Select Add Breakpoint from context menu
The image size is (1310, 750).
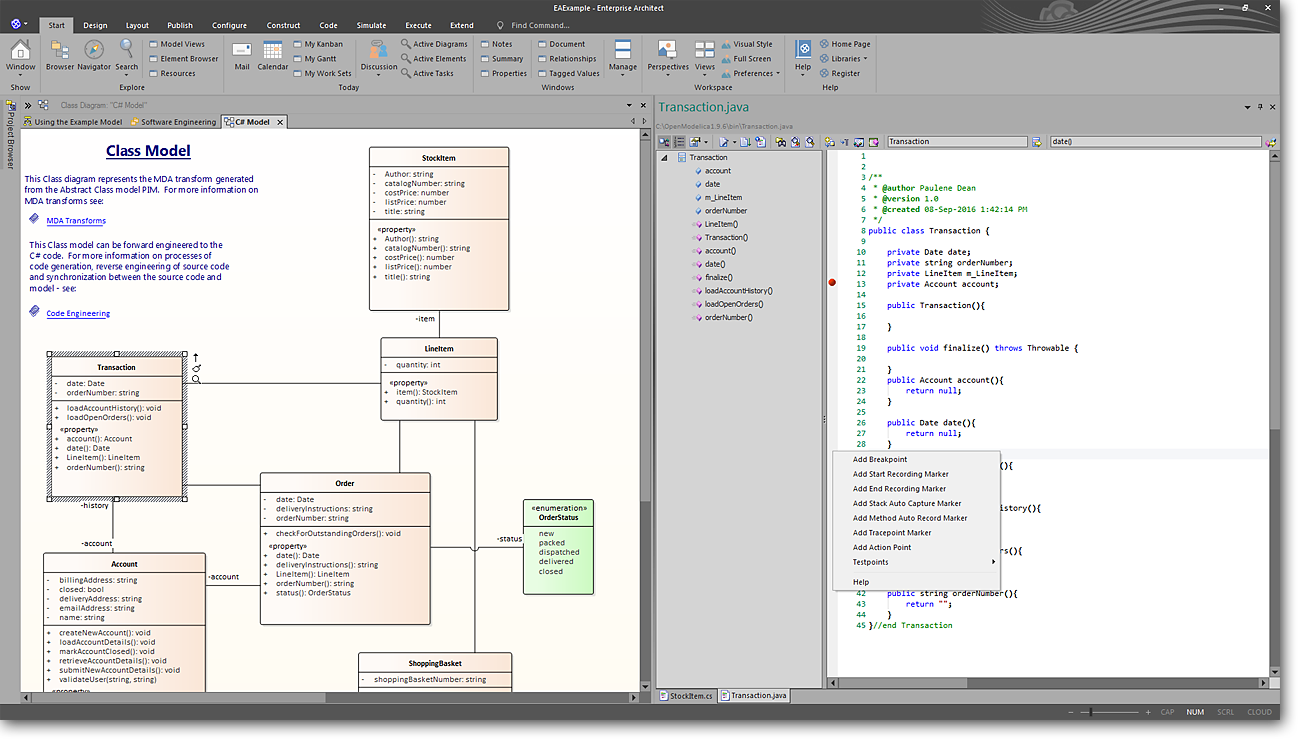(880, 460)
